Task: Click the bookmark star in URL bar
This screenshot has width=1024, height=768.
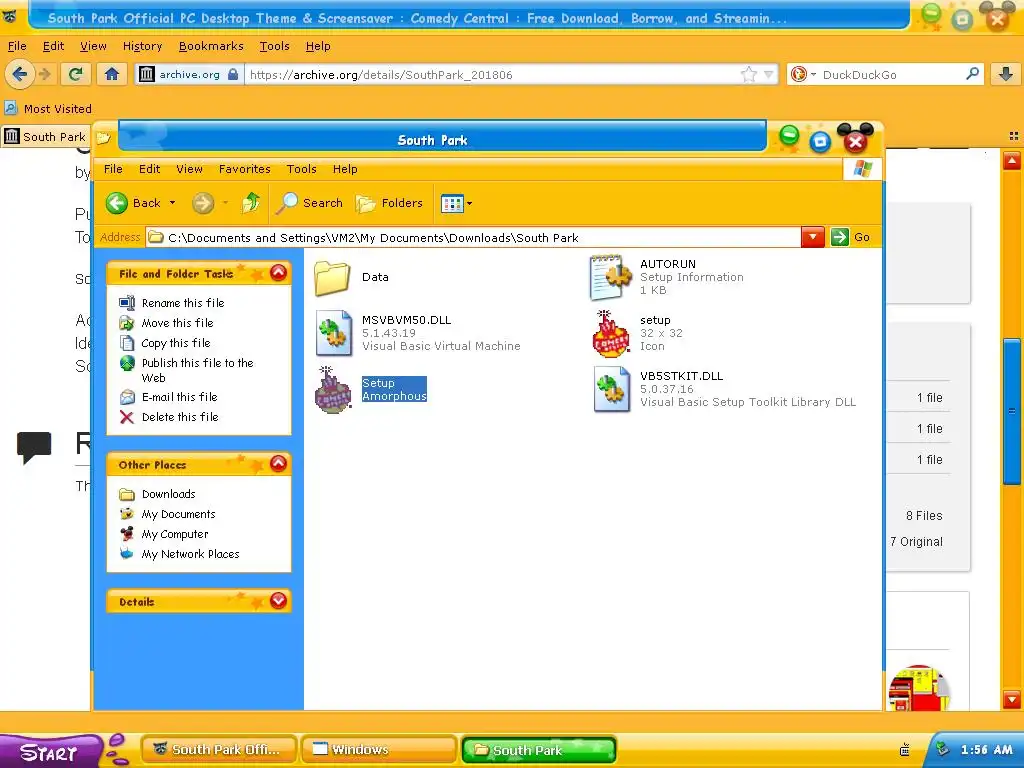Action: coord(748,74)
